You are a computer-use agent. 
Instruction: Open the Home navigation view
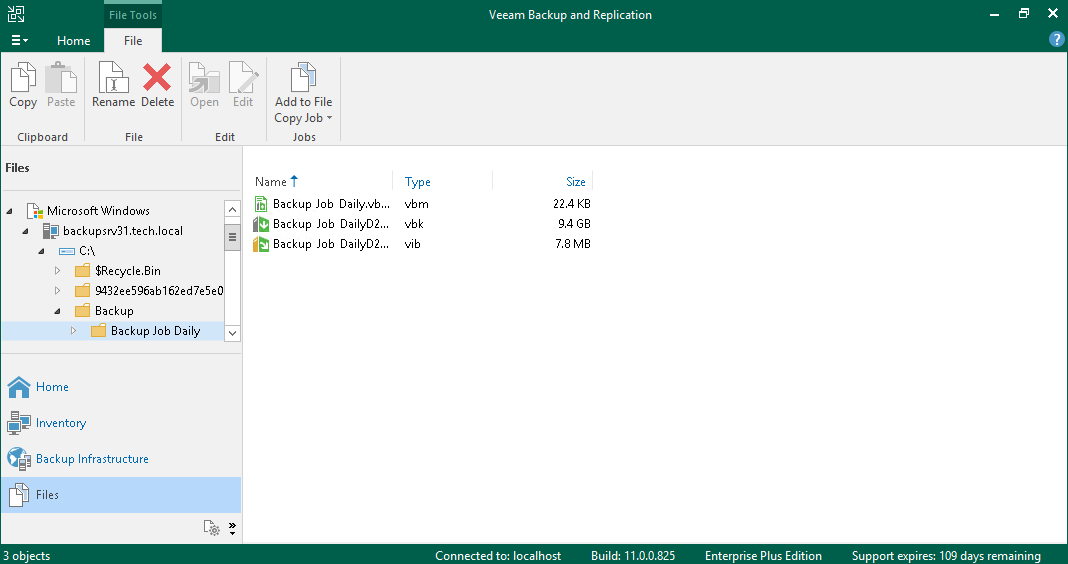(121, 387)
